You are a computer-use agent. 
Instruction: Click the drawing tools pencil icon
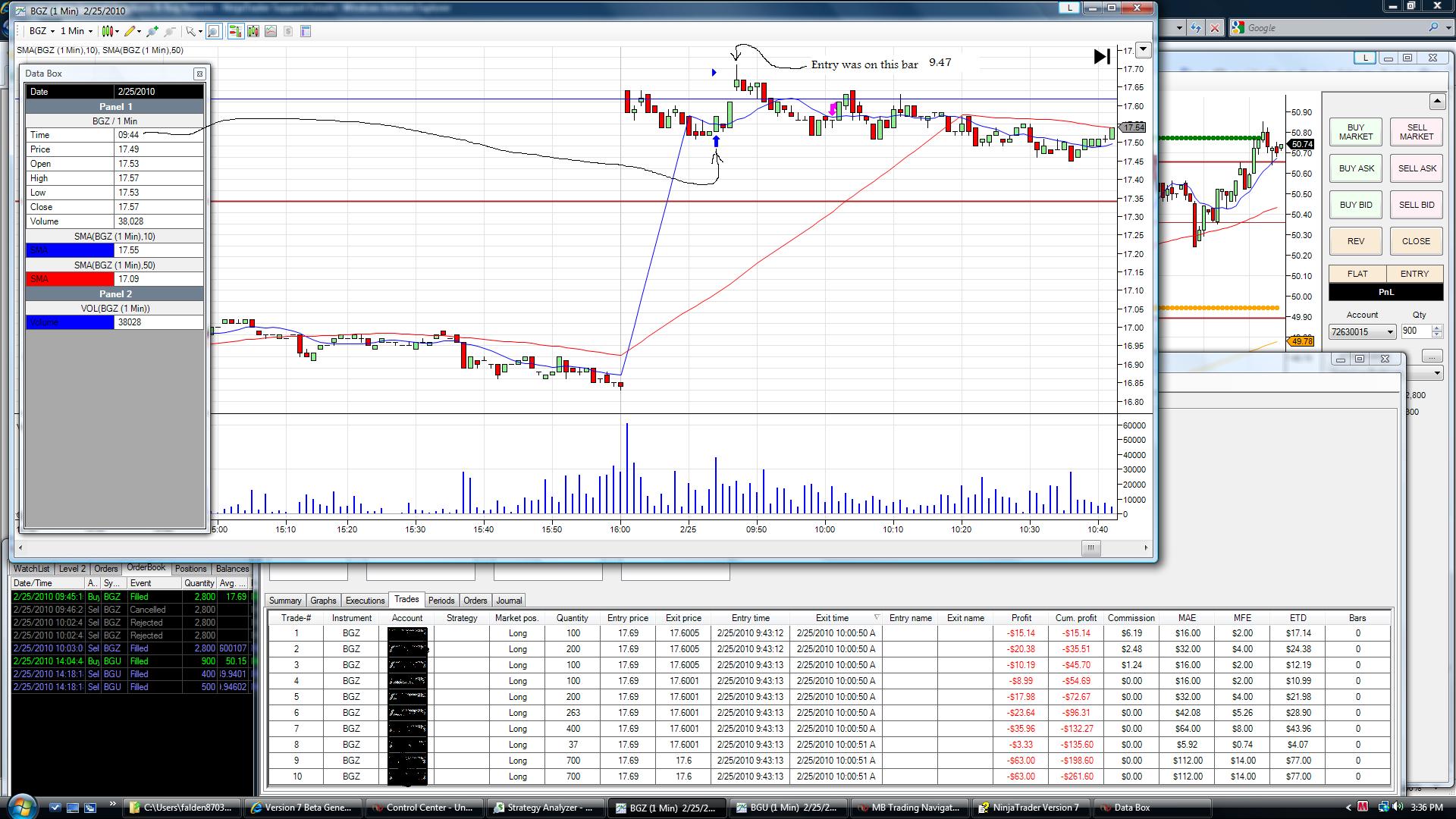tap(130, 31)
